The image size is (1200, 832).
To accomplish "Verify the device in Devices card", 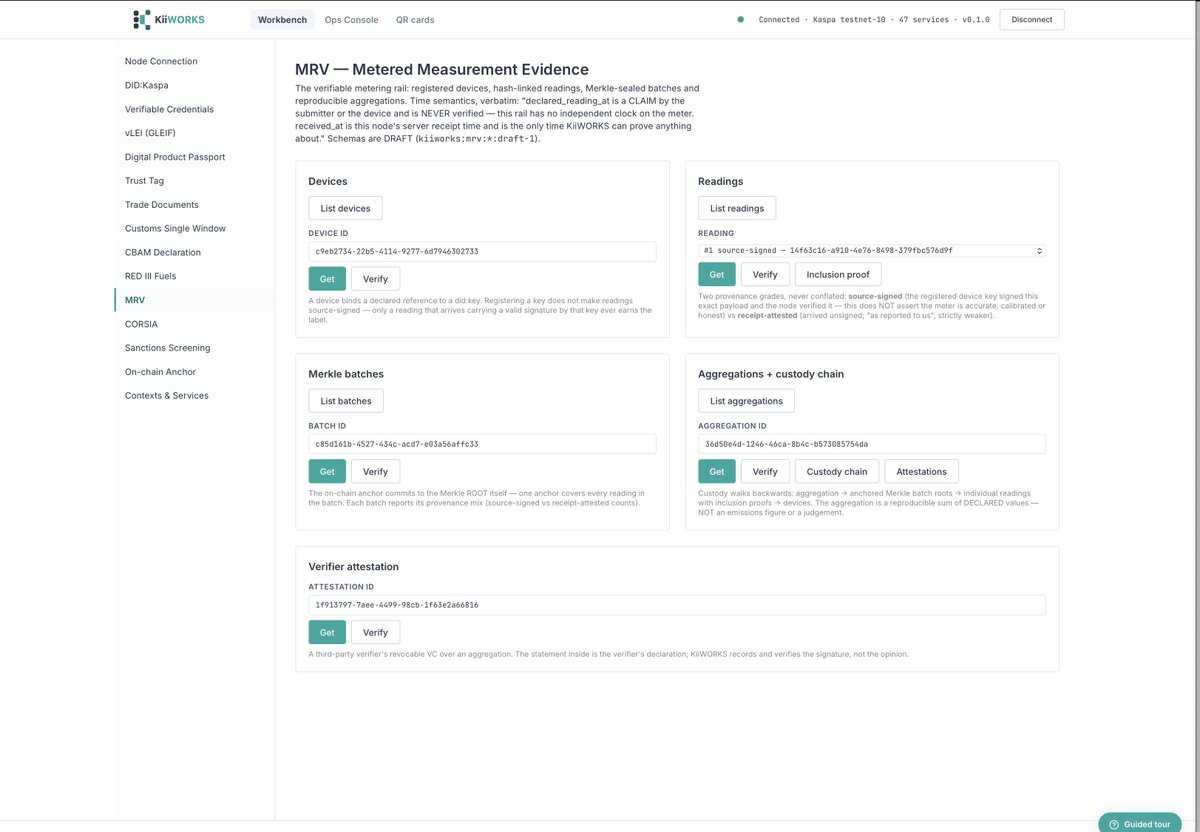I will coord(375,279).
